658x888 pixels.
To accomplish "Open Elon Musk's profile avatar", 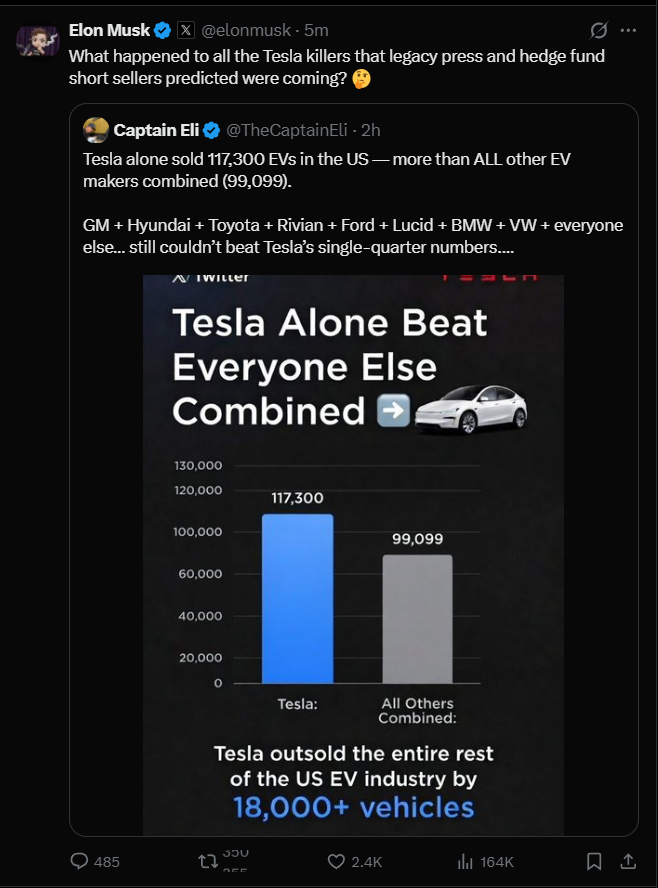I will [36, 42].
